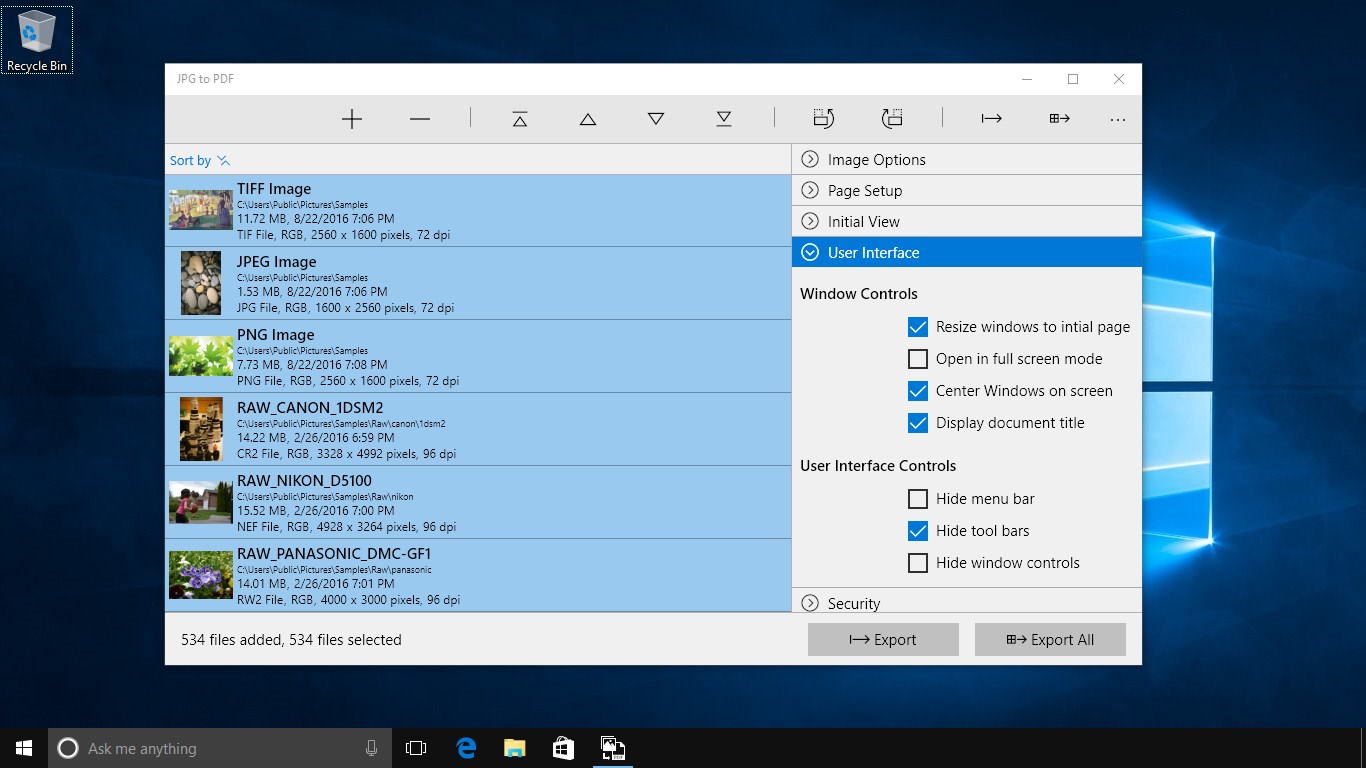Enable Open in full screen mode
This screenshot has width=1366, height=768.
[x=918, y=359]
